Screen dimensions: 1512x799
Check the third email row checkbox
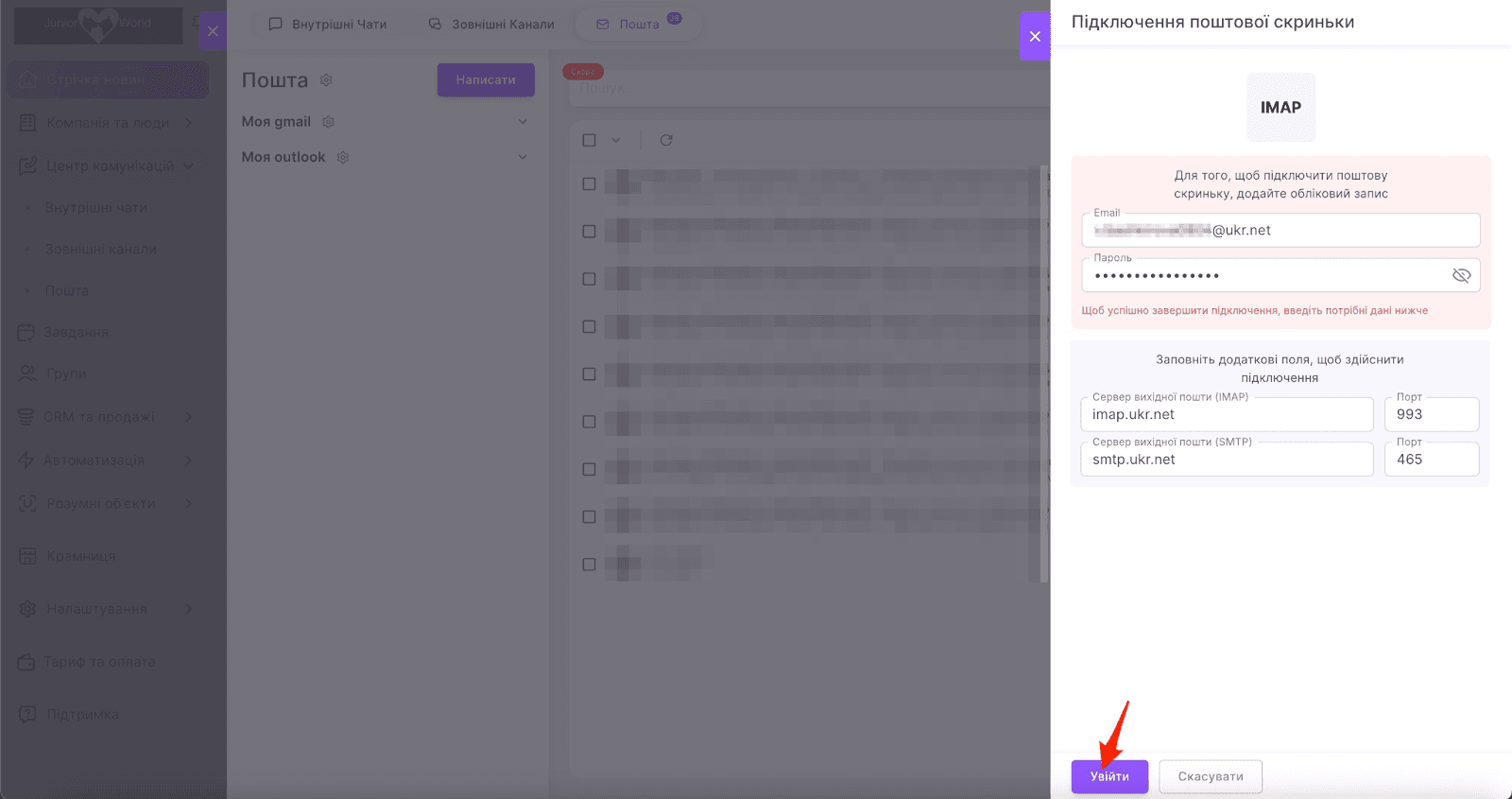coord(589,279)
